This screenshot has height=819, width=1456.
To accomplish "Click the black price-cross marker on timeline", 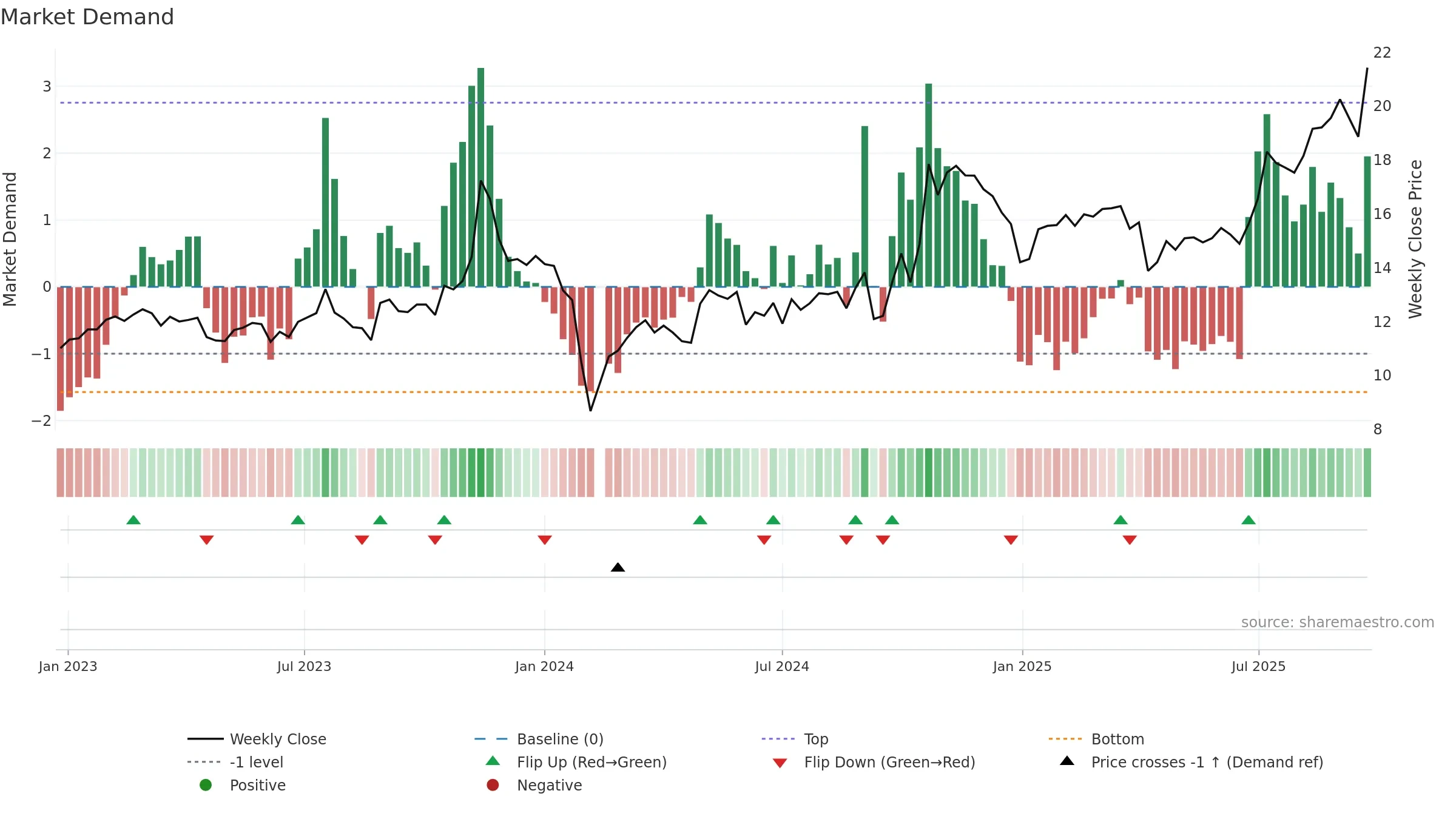I will pyautogui.click(x=618, y=567).
